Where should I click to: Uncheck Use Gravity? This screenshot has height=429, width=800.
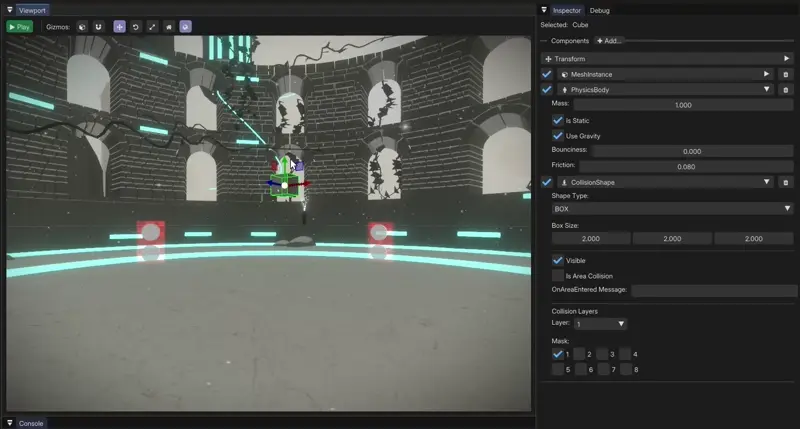[558, 136]
